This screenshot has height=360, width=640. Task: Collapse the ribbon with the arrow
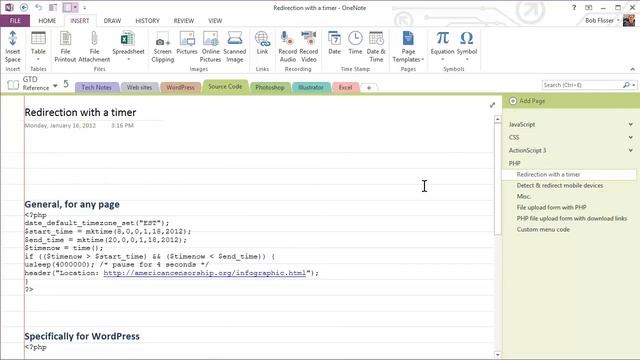pos(632,69)
